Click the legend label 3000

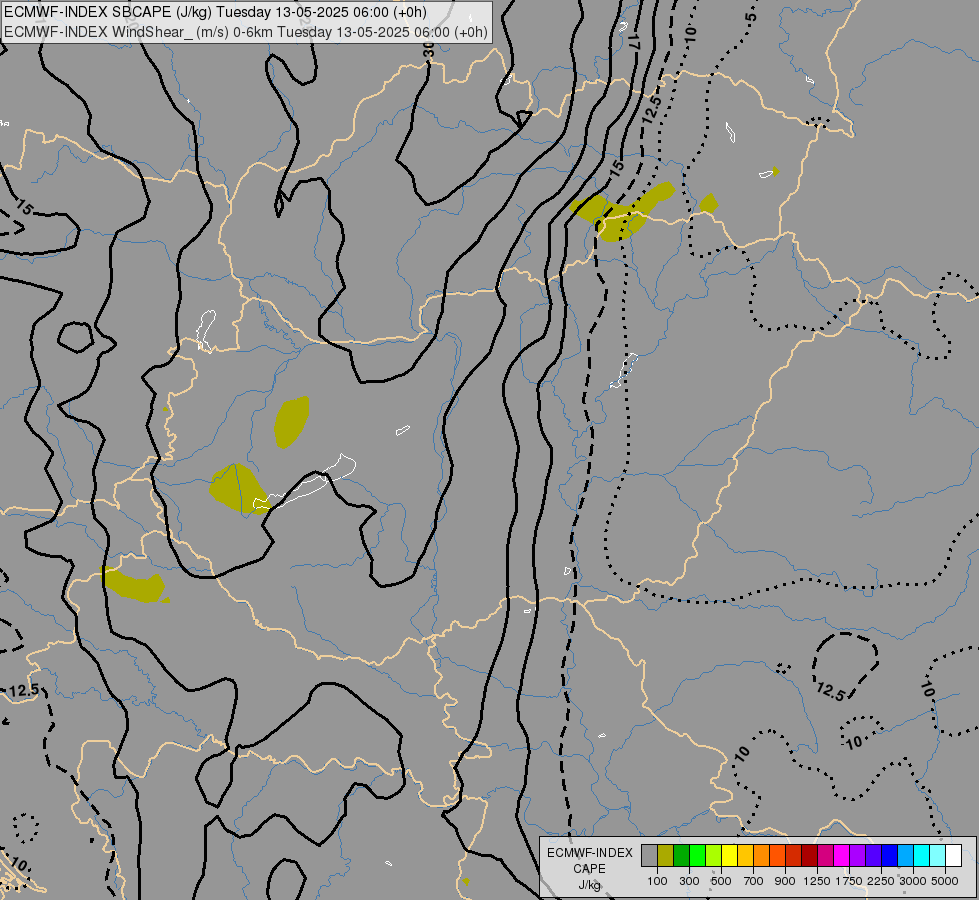click(x=913, y=881)
